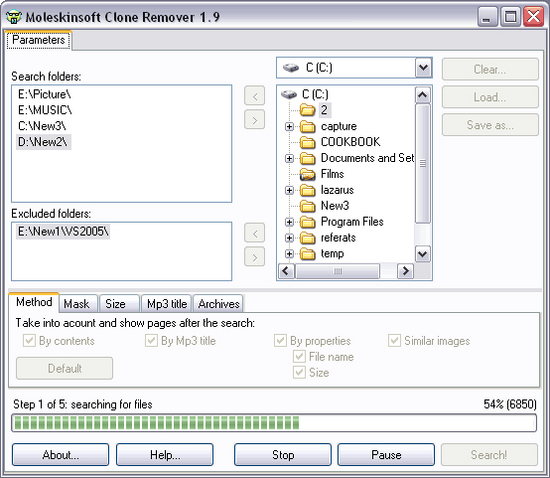This screenshot has height=478, width=550.
Task: Click the left arrow beside Search folders list
Action: [255, 96]
